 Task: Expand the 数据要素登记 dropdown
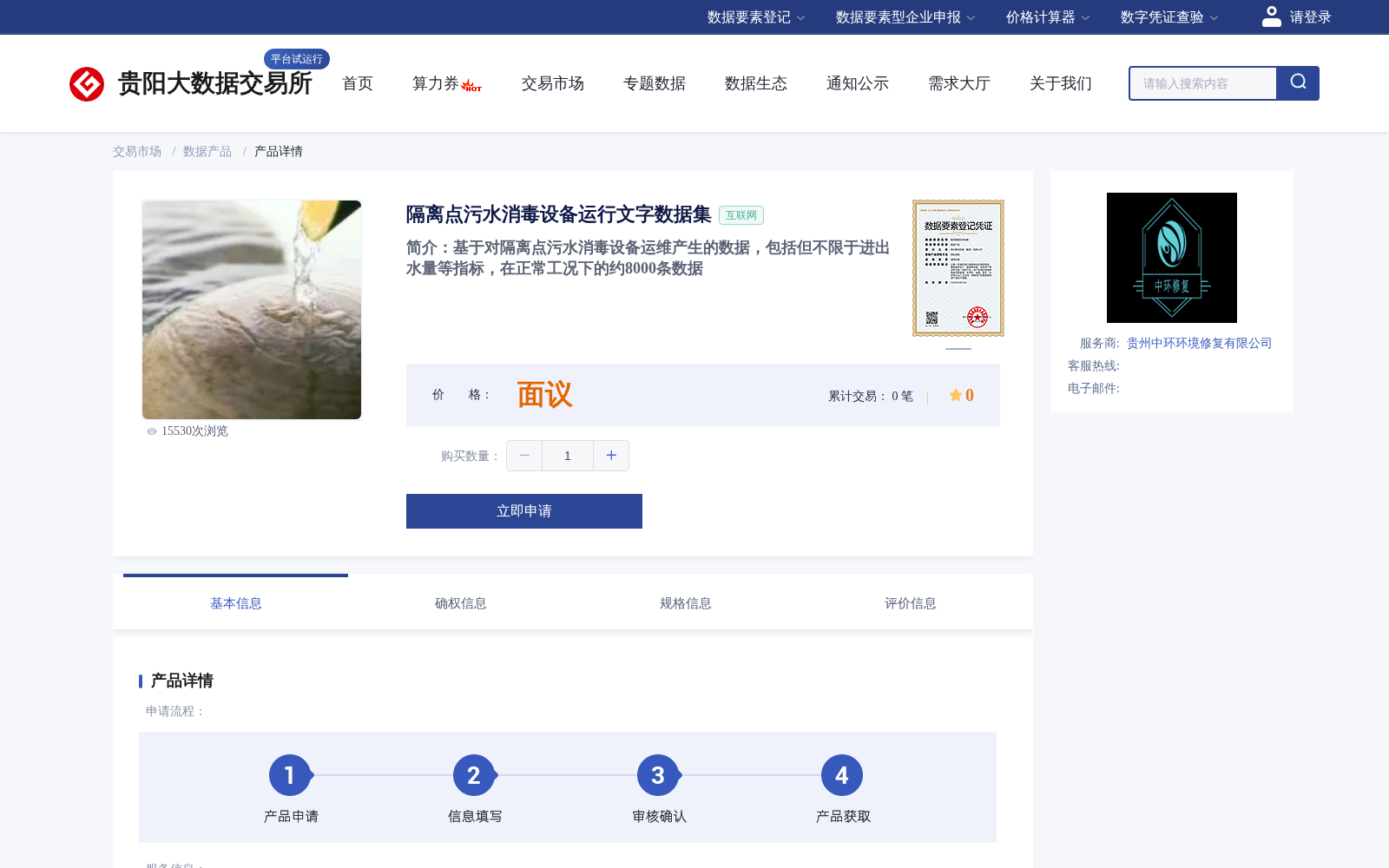point(756,17)
